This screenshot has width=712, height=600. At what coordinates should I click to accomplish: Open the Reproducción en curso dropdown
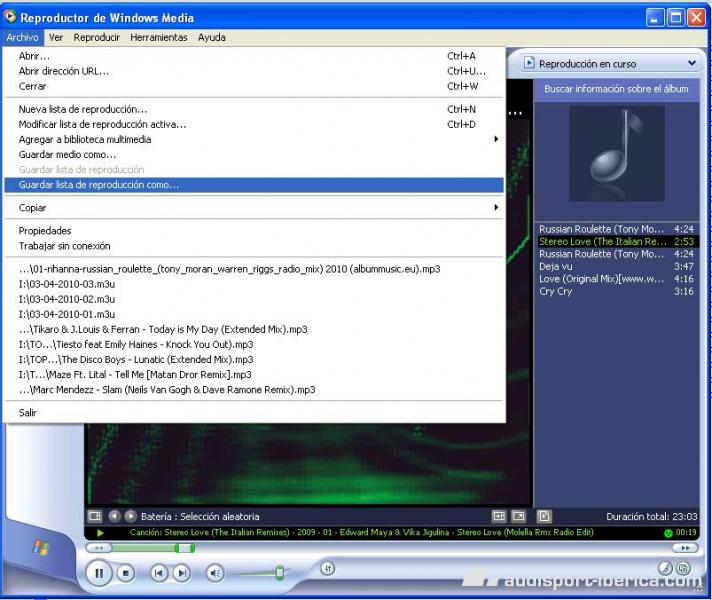coord(692,63)
